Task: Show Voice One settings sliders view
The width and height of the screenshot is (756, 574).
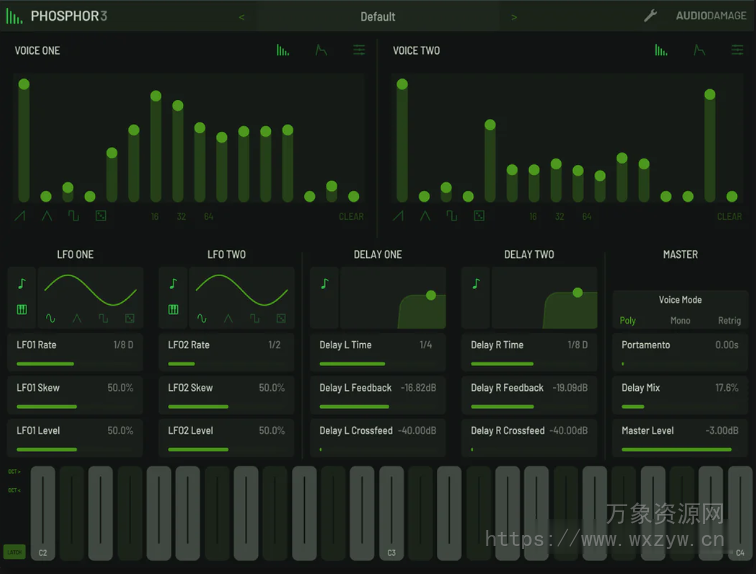Action: point(359,50)
